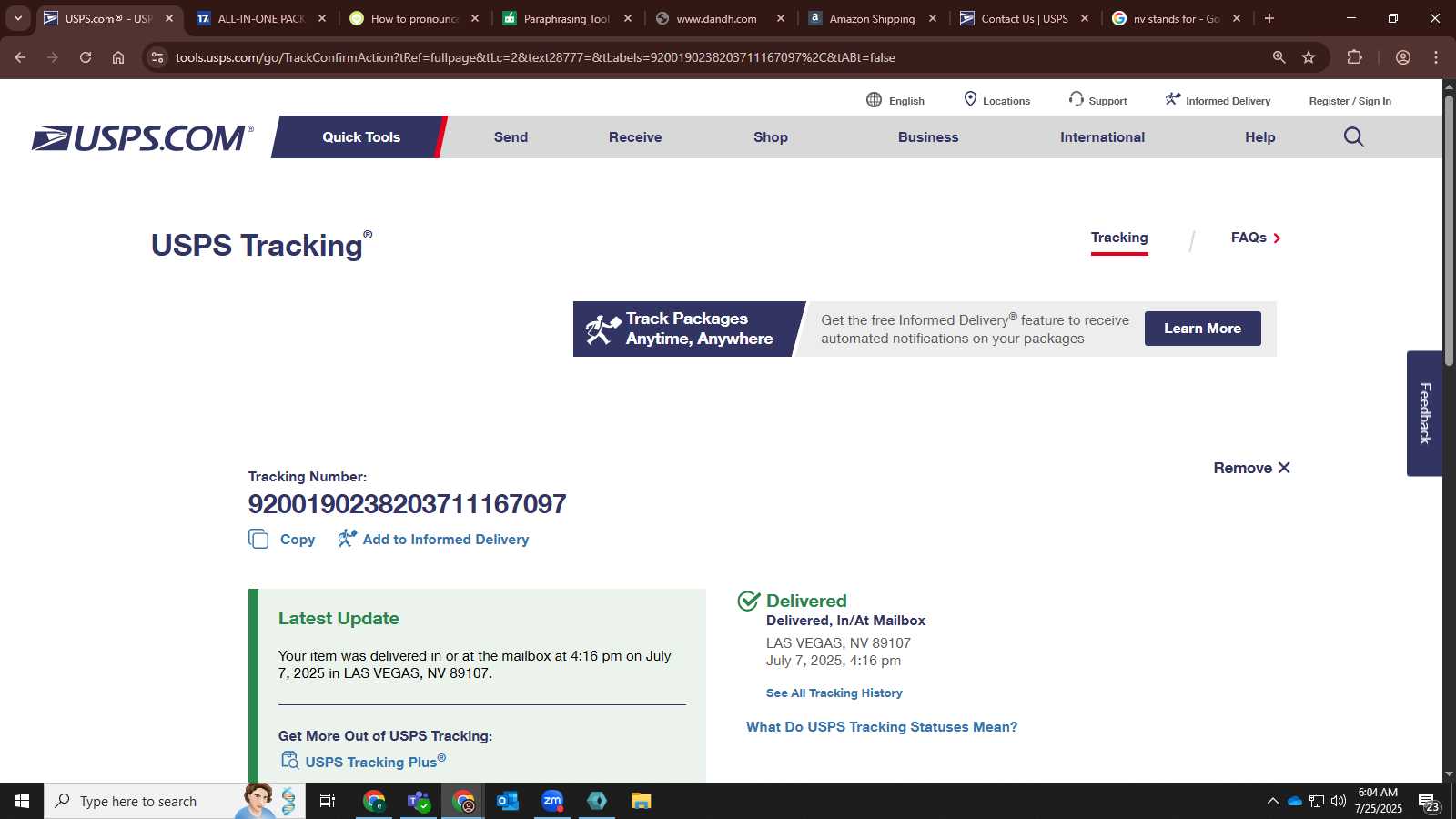Click the OneDrive cloud tray icon
This screenshot has width=1456, height=819.
coord(1294,801)
